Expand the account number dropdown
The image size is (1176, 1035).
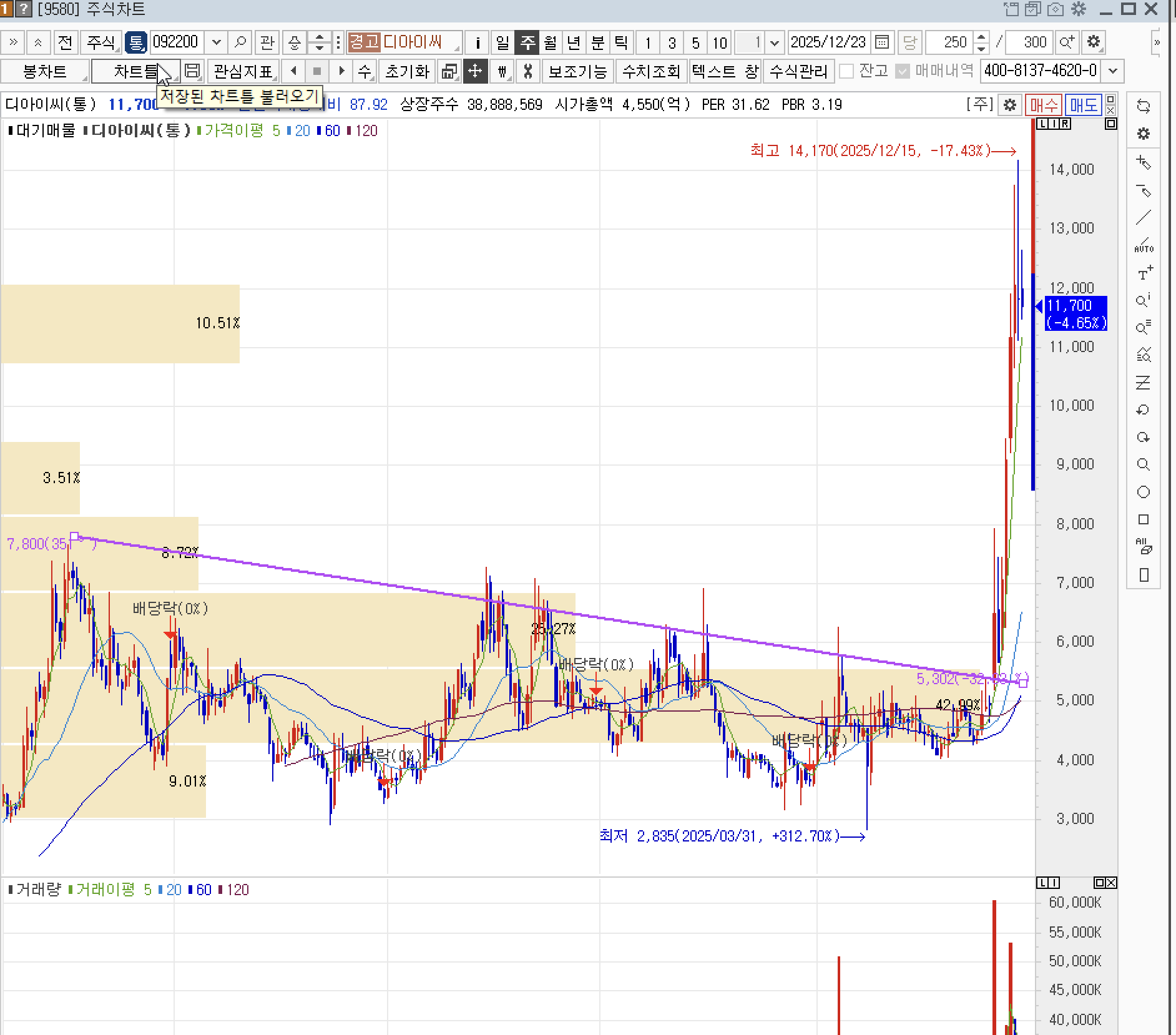point(1113,71)
